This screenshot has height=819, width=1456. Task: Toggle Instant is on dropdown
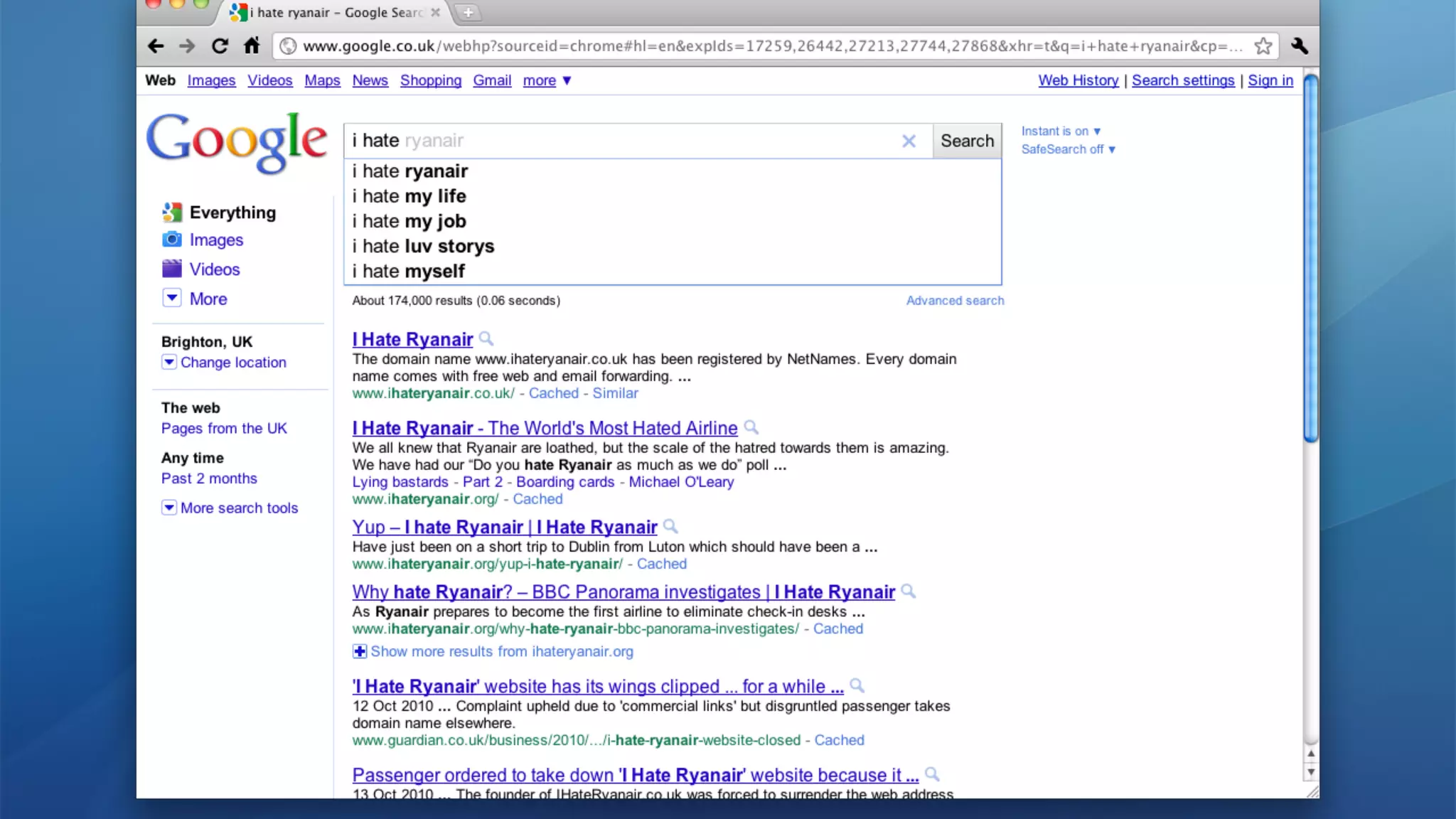1060,132
